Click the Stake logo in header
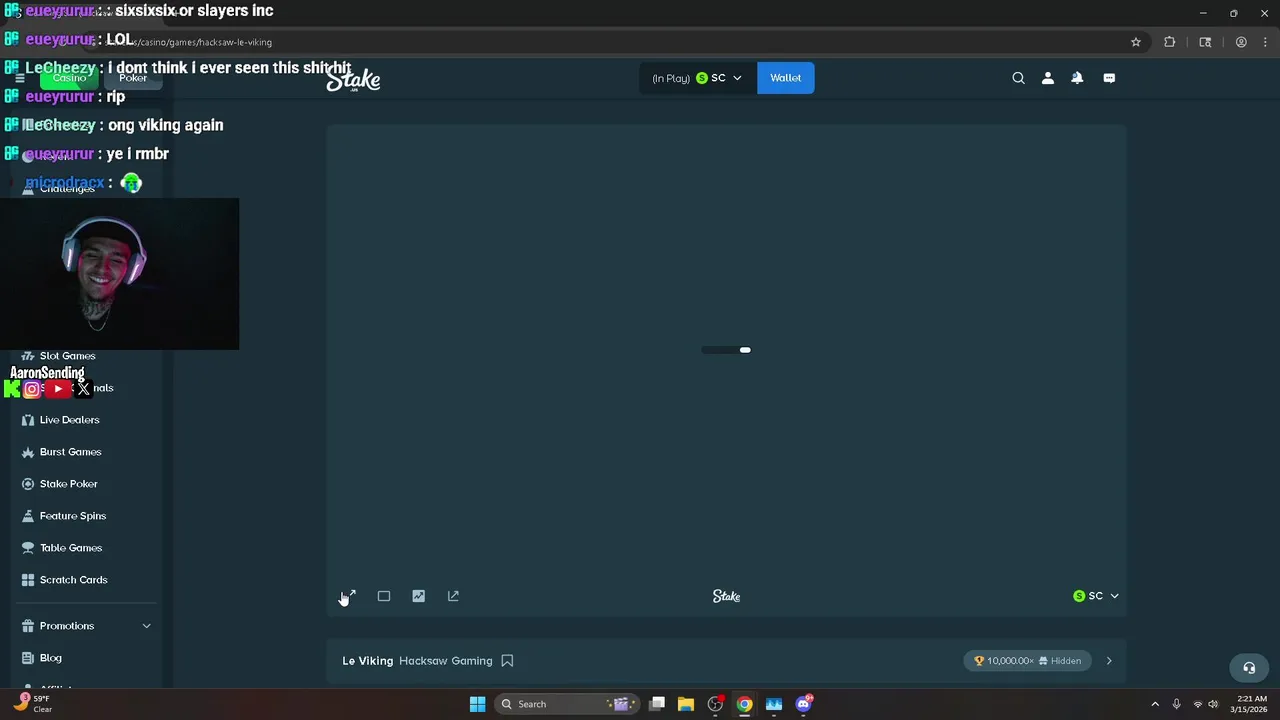The height and width of the screenshot is (720, 1280). (353, 79)
